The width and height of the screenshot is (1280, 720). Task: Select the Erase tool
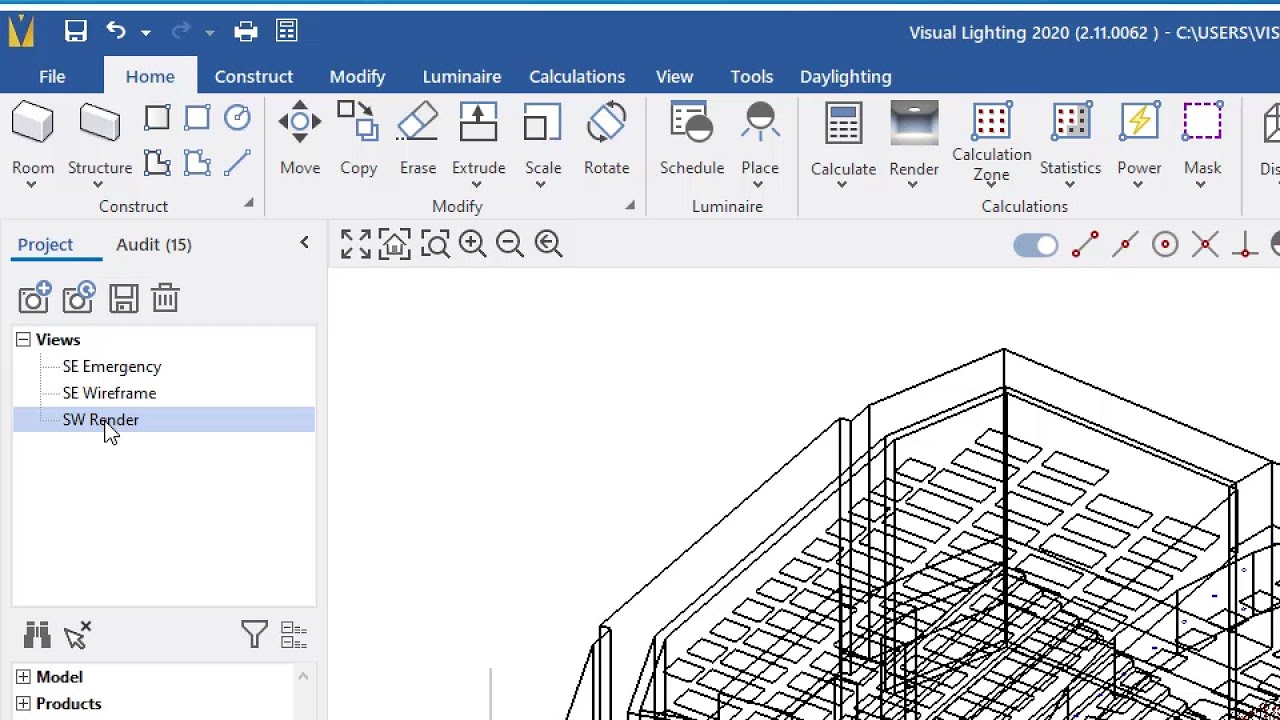tap(418, 139)
